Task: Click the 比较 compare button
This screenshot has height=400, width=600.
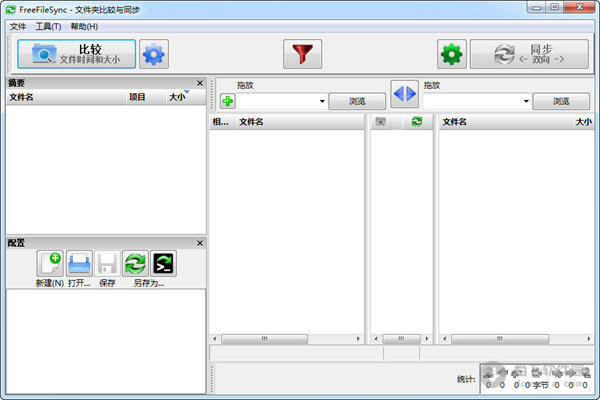Action: [77, 54]
